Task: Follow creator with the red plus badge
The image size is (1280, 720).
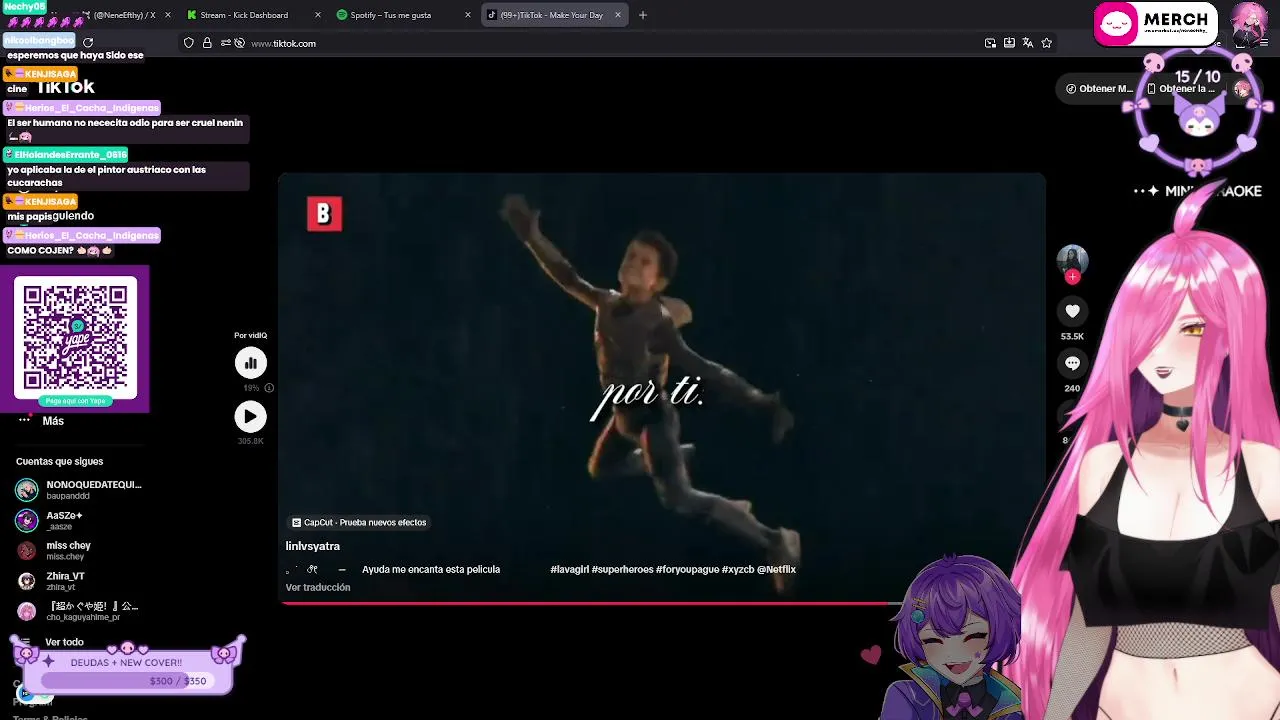Action: click(1072, 277)
